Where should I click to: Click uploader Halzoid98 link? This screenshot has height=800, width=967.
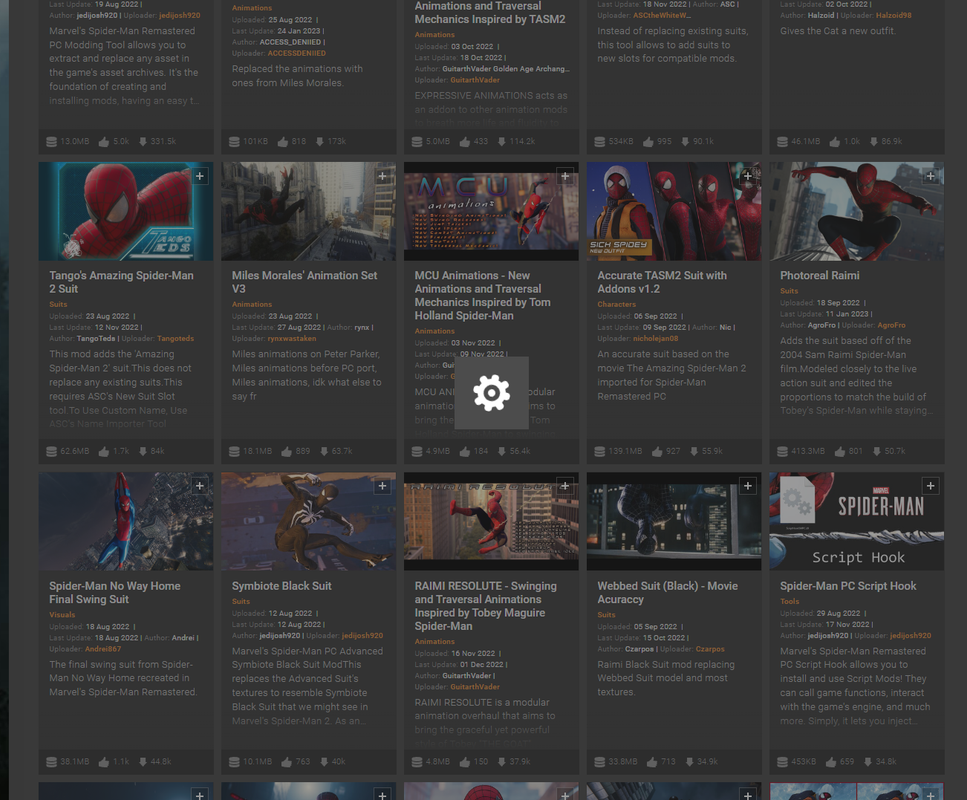coord(894,15)
